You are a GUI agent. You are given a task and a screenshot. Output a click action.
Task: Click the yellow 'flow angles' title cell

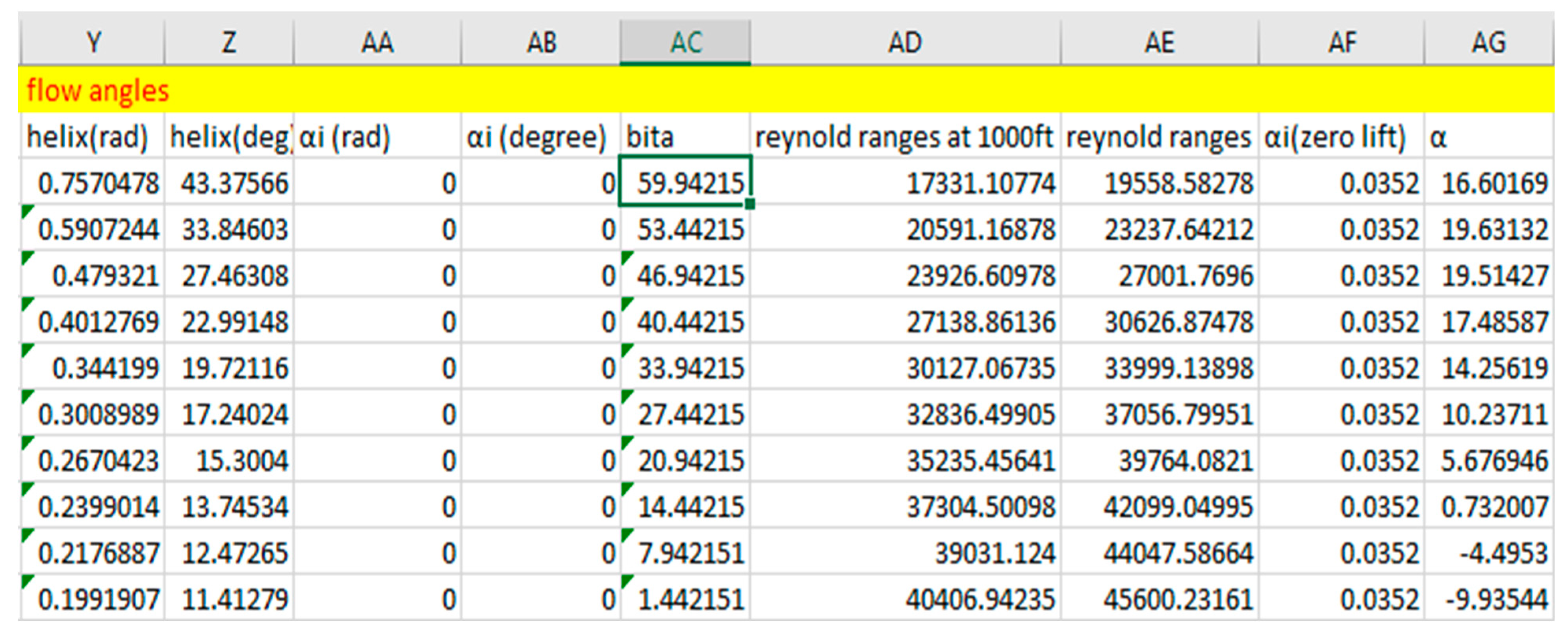(x=97, y=91)
